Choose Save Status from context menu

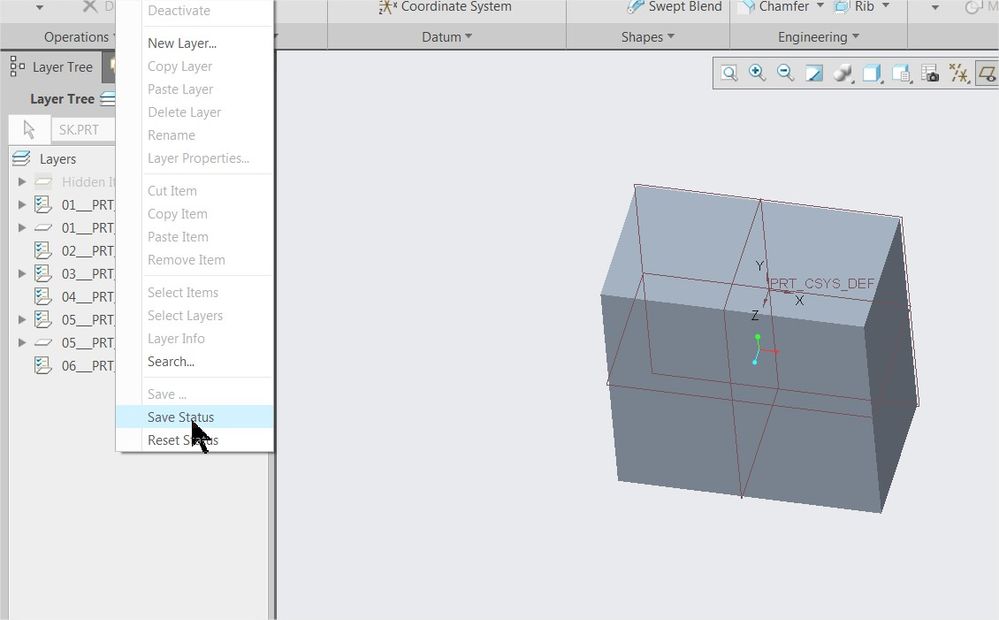[181, 417]
